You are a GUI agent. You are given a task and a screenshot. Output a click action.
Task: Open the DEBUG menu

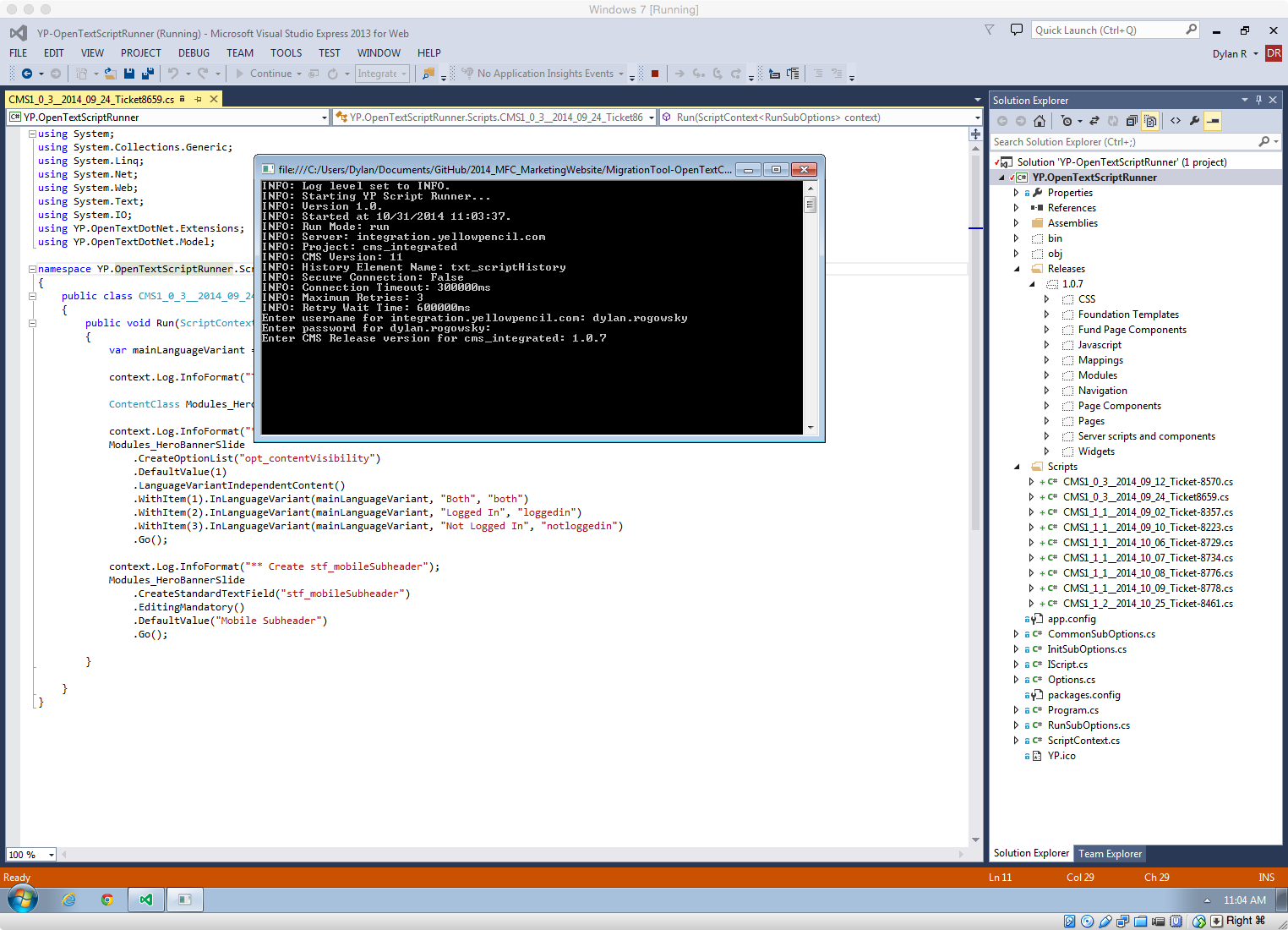point(194,52)
